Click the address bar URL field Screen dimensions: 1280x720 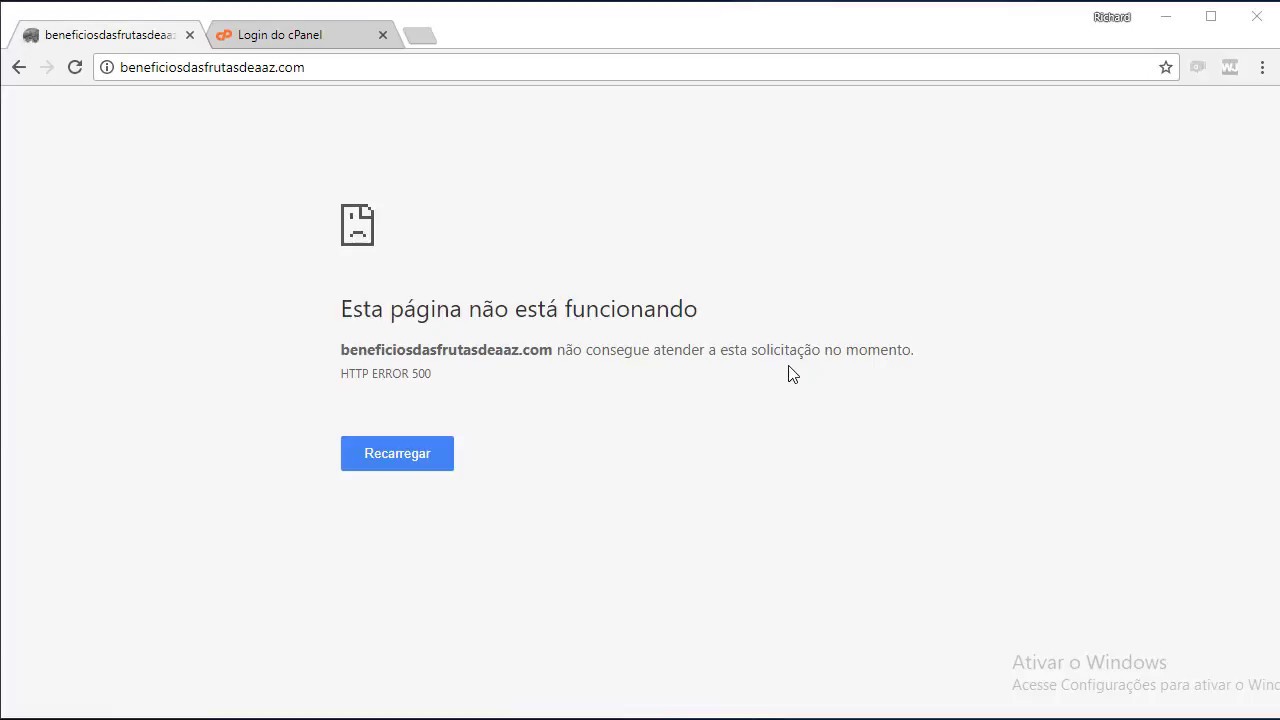635,67
